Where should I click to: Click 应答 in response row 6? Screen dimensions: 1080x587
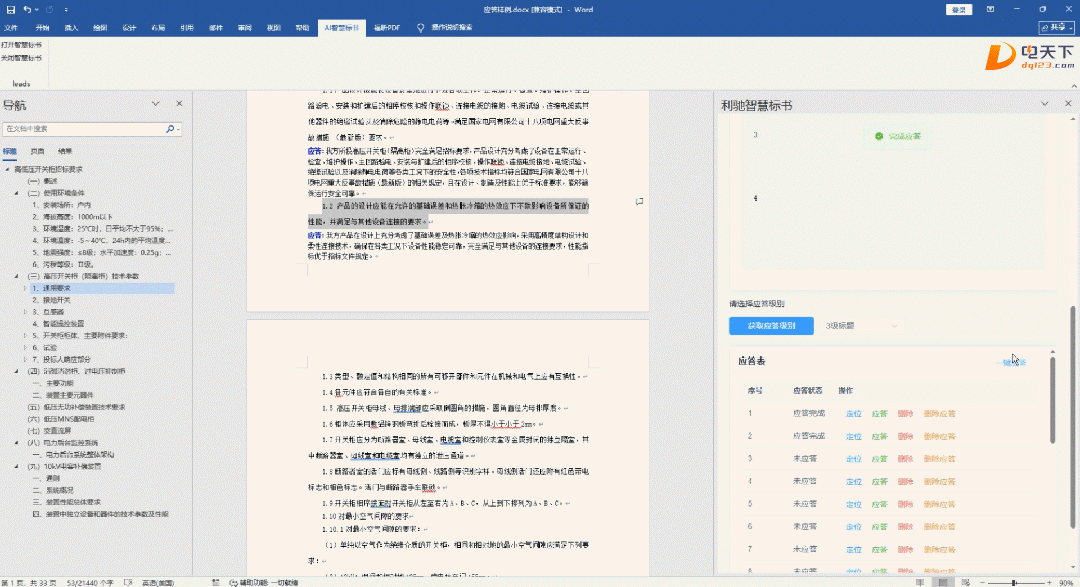[x=880, y=527]
